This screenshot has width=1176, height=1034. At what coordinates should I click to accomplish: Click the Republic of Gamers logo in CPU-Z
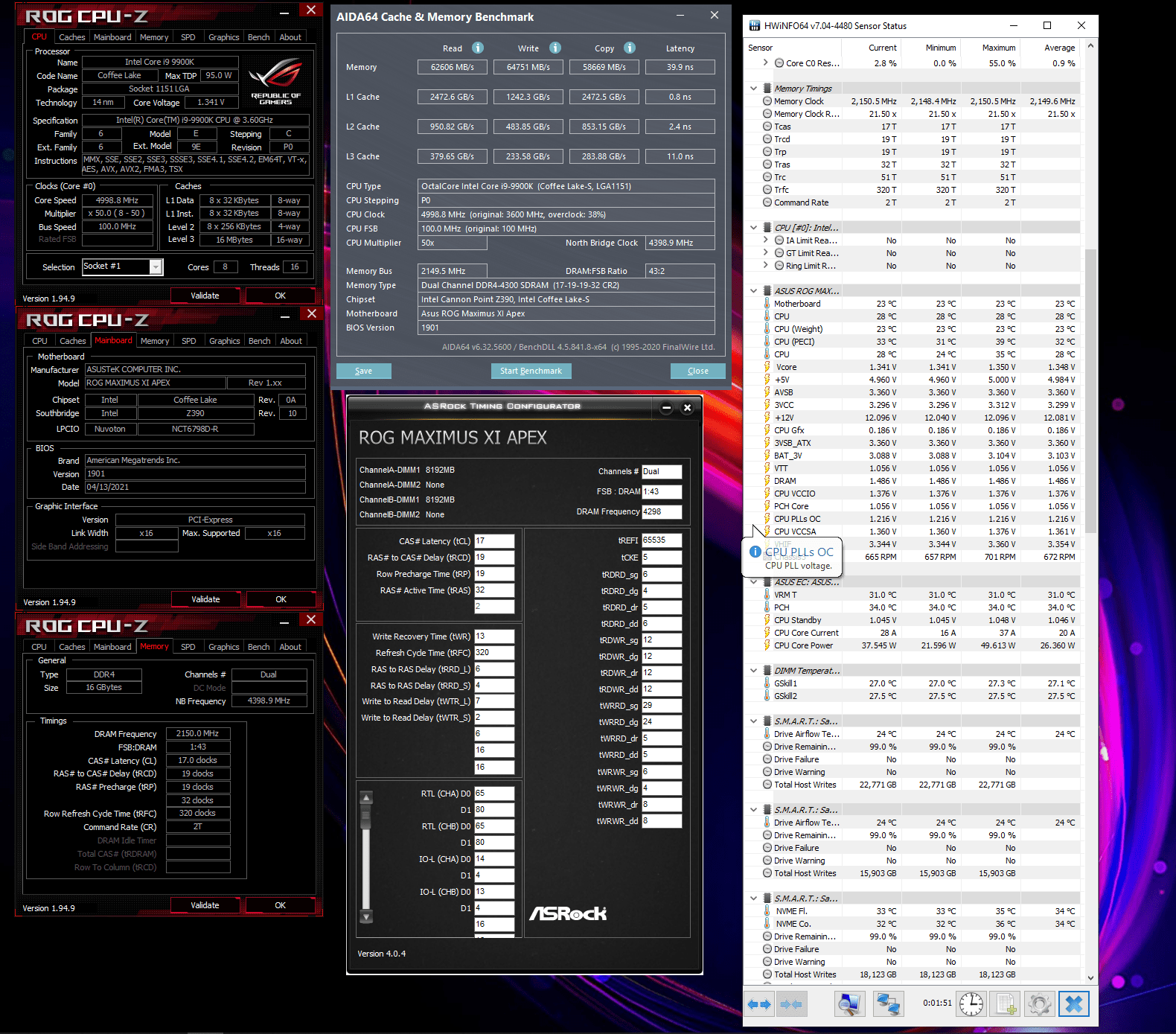tap(276, 80)
